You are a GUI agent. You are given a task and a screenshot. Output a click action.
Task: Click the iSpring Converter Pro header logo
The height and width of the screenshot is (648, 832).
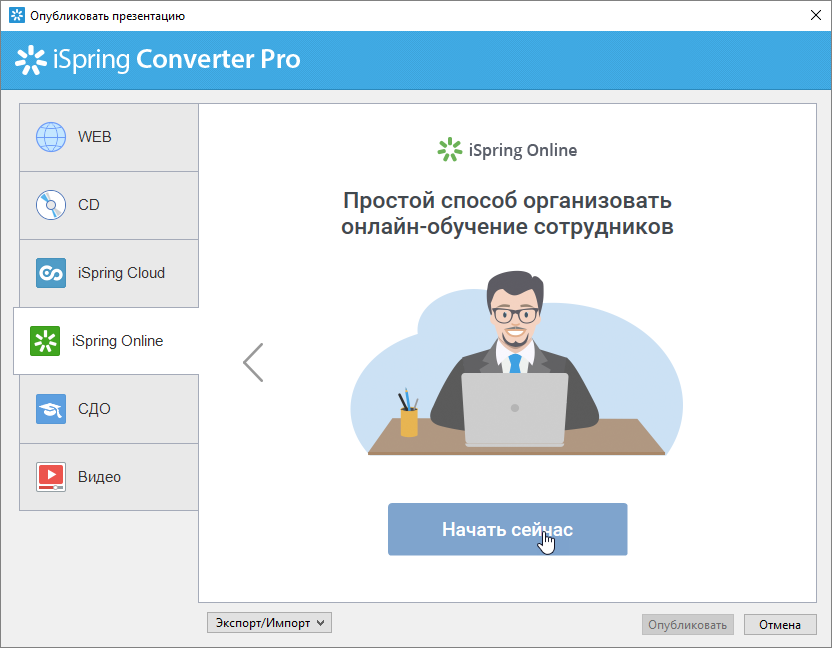(158, 59)
